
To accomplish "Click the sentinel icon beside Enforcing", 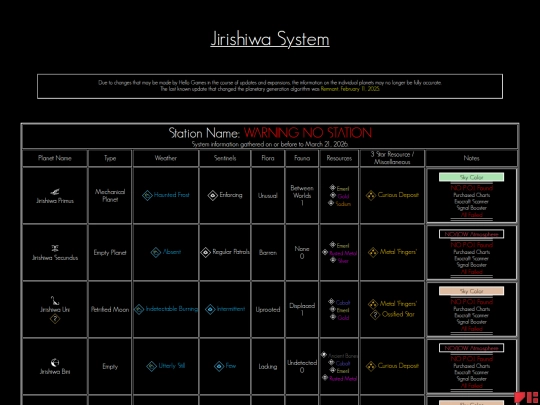I will [x=213, y=196].
